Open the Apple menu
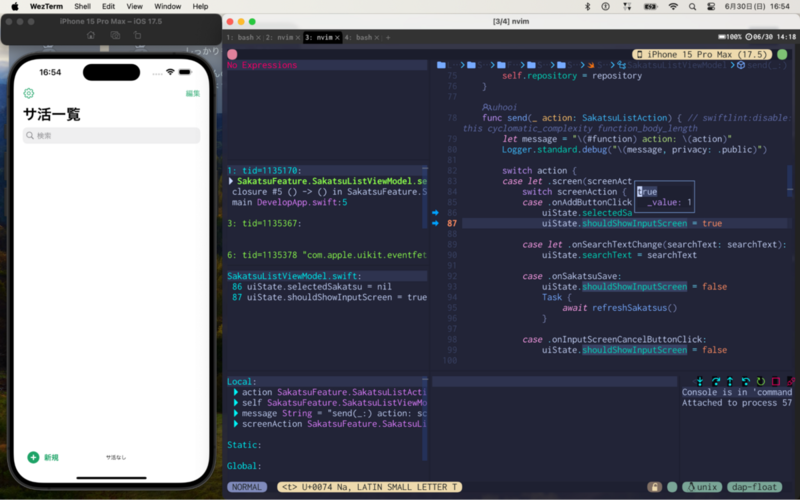800x500 pixels. [15, 7]
